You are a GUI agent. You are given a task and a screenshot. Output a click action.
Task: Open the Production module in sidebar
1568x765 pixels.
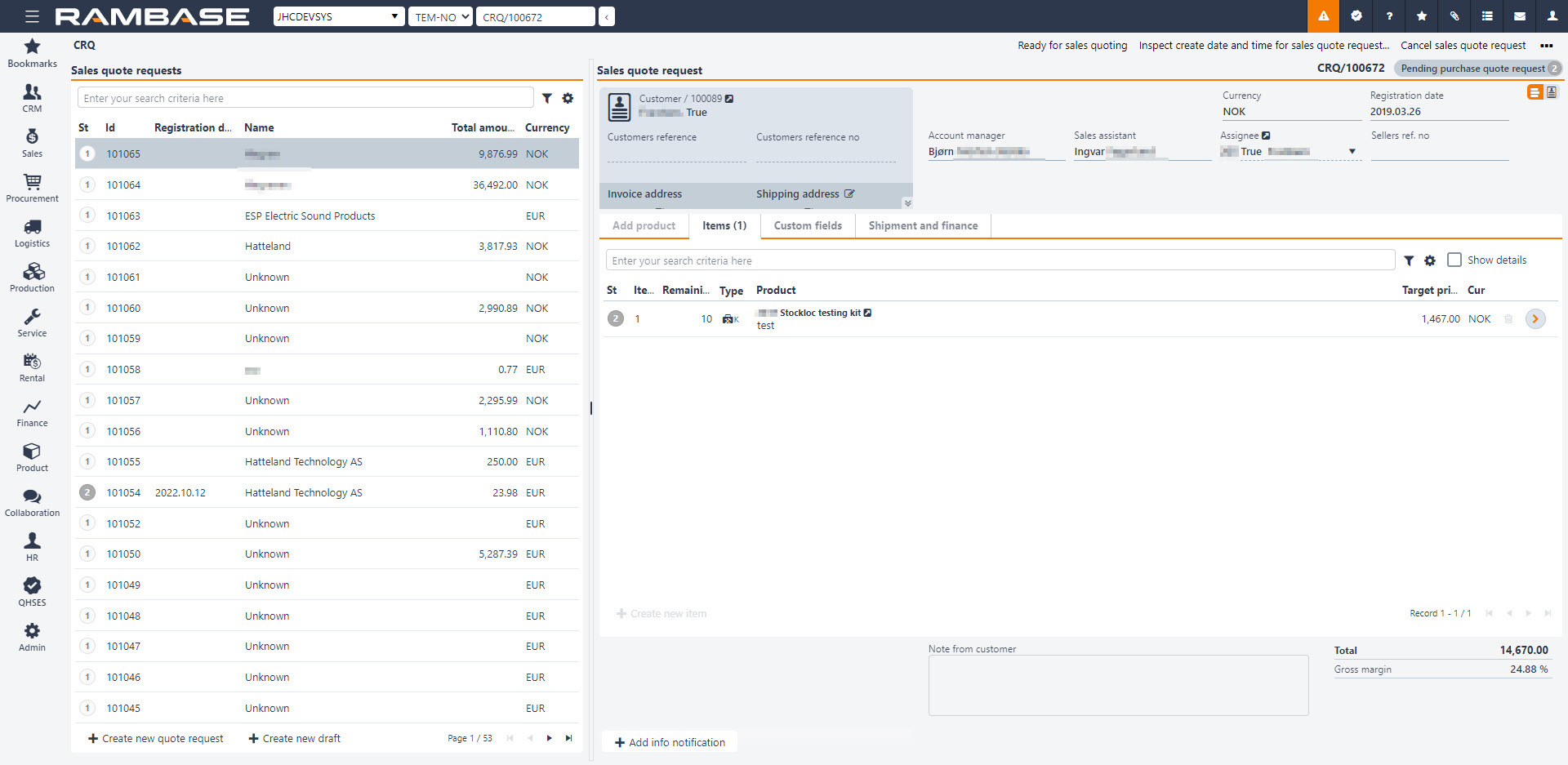[32, 278]
